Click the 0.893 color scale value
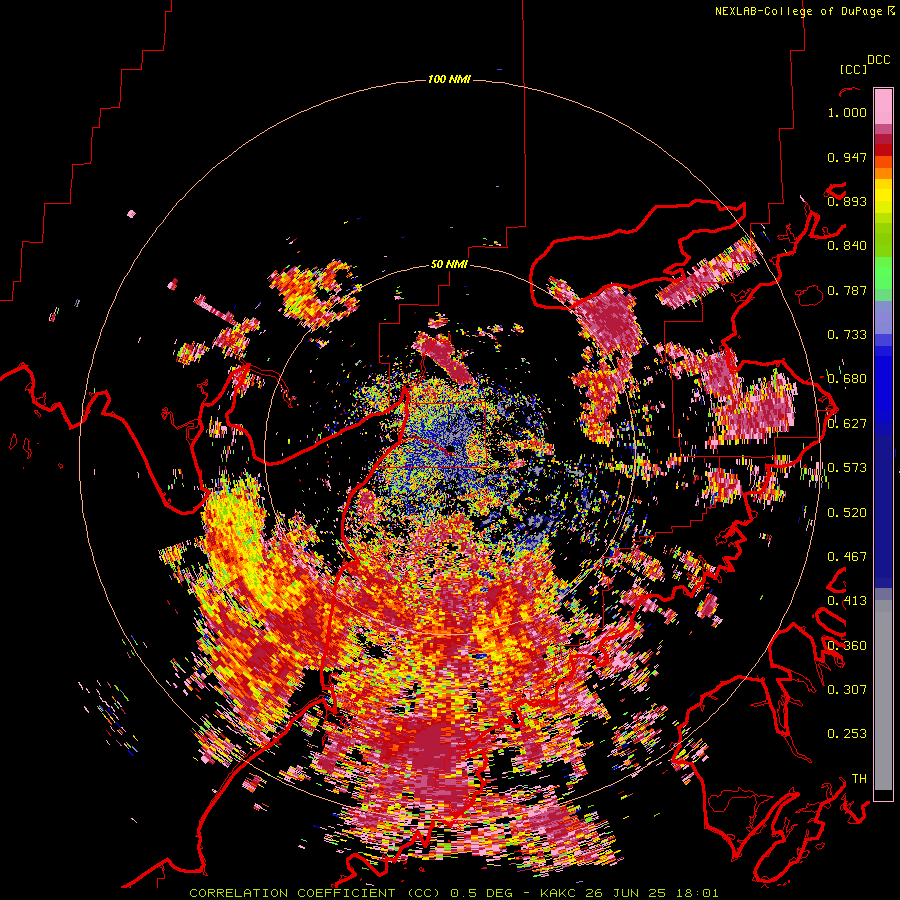Viewport: 900px width, 900px height. 847,201
